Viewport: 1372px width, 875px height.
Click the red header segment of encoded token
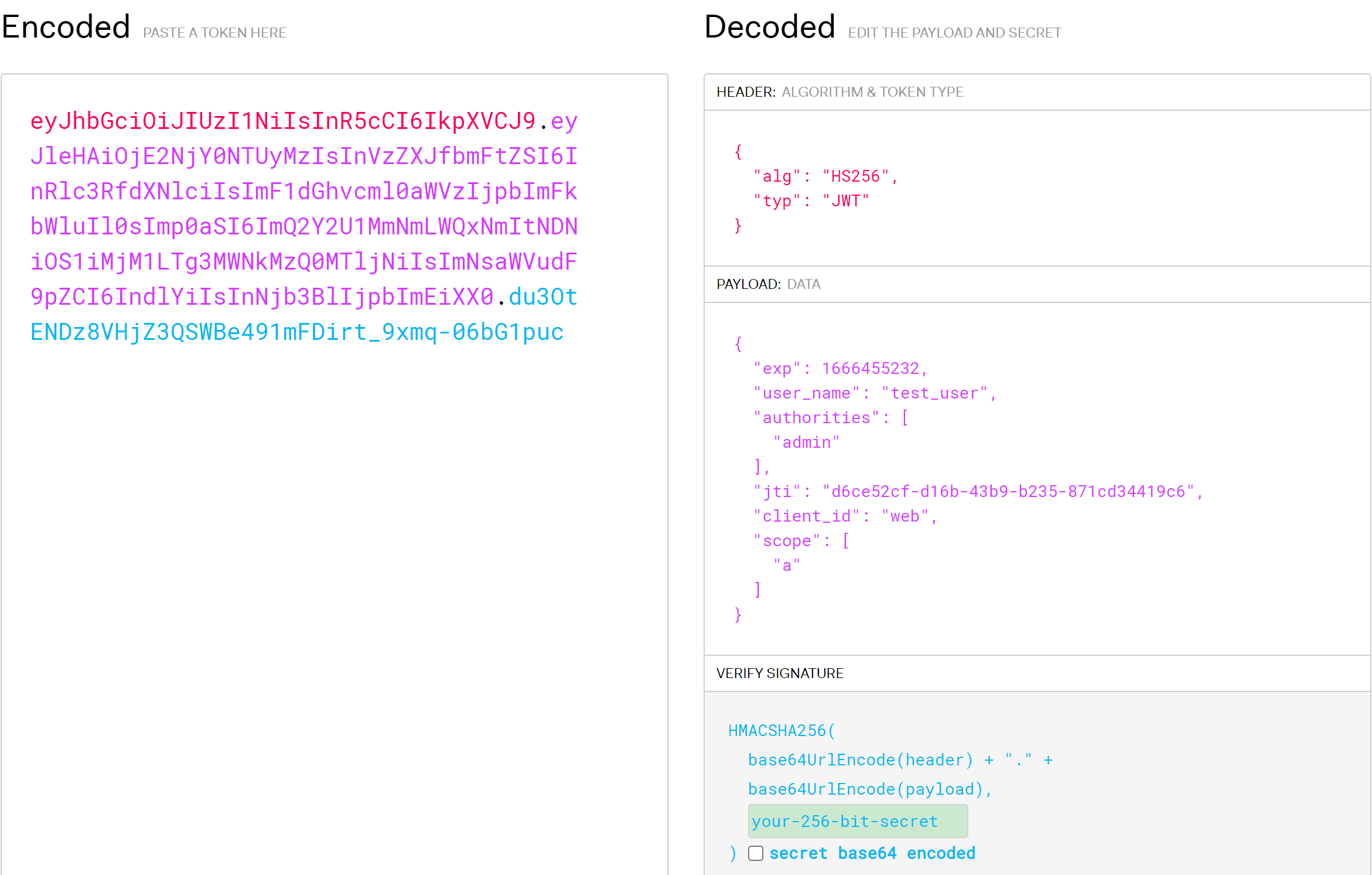pos(283,121)
